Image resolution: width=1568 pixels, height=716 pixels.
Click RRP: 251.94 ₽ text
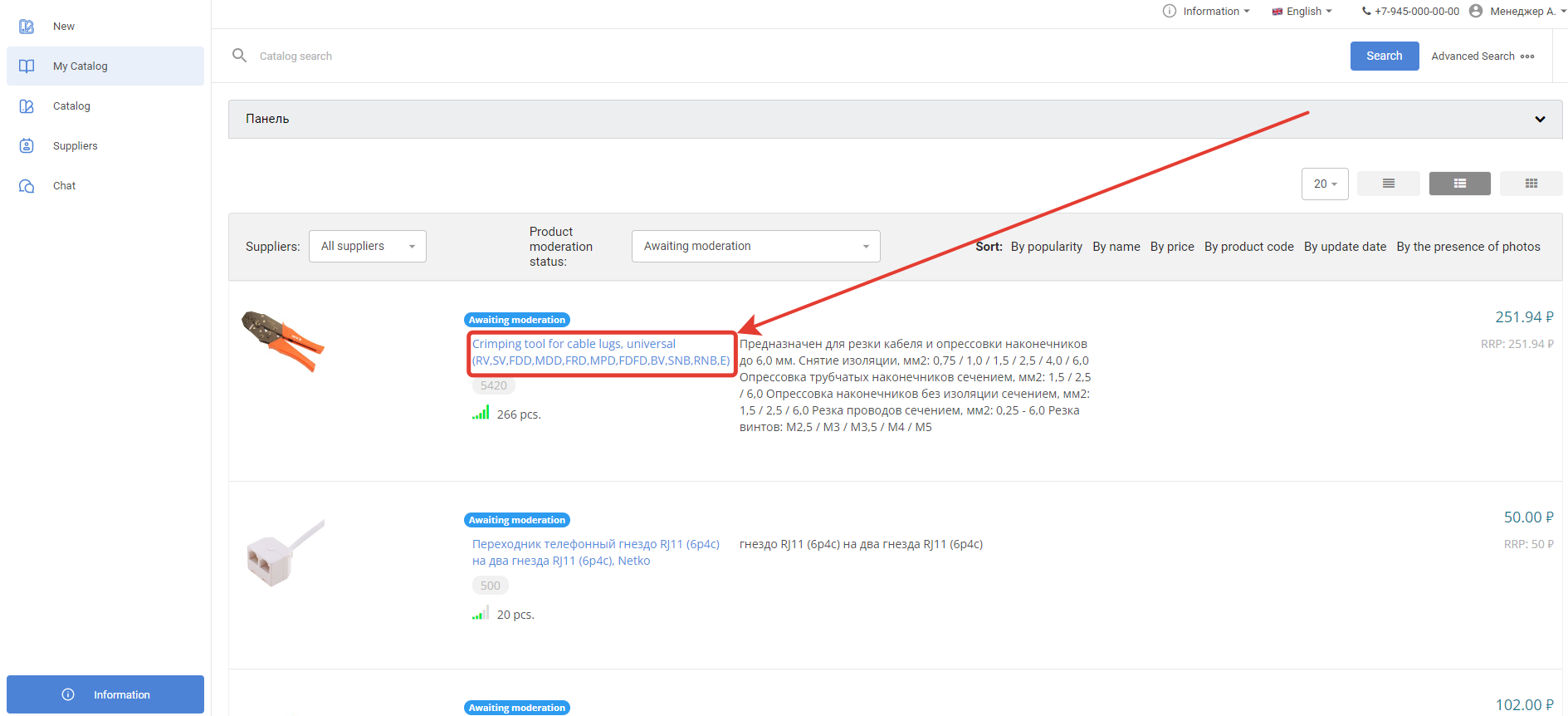(1517, 344)
